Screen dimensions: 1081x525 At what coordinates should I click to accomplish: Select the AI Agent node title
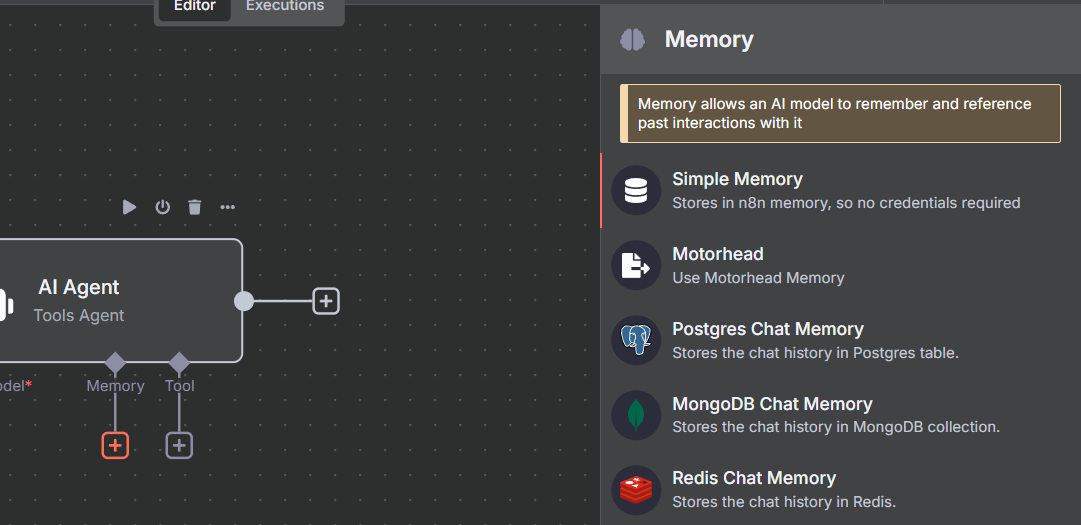click(x=79, y=287)
